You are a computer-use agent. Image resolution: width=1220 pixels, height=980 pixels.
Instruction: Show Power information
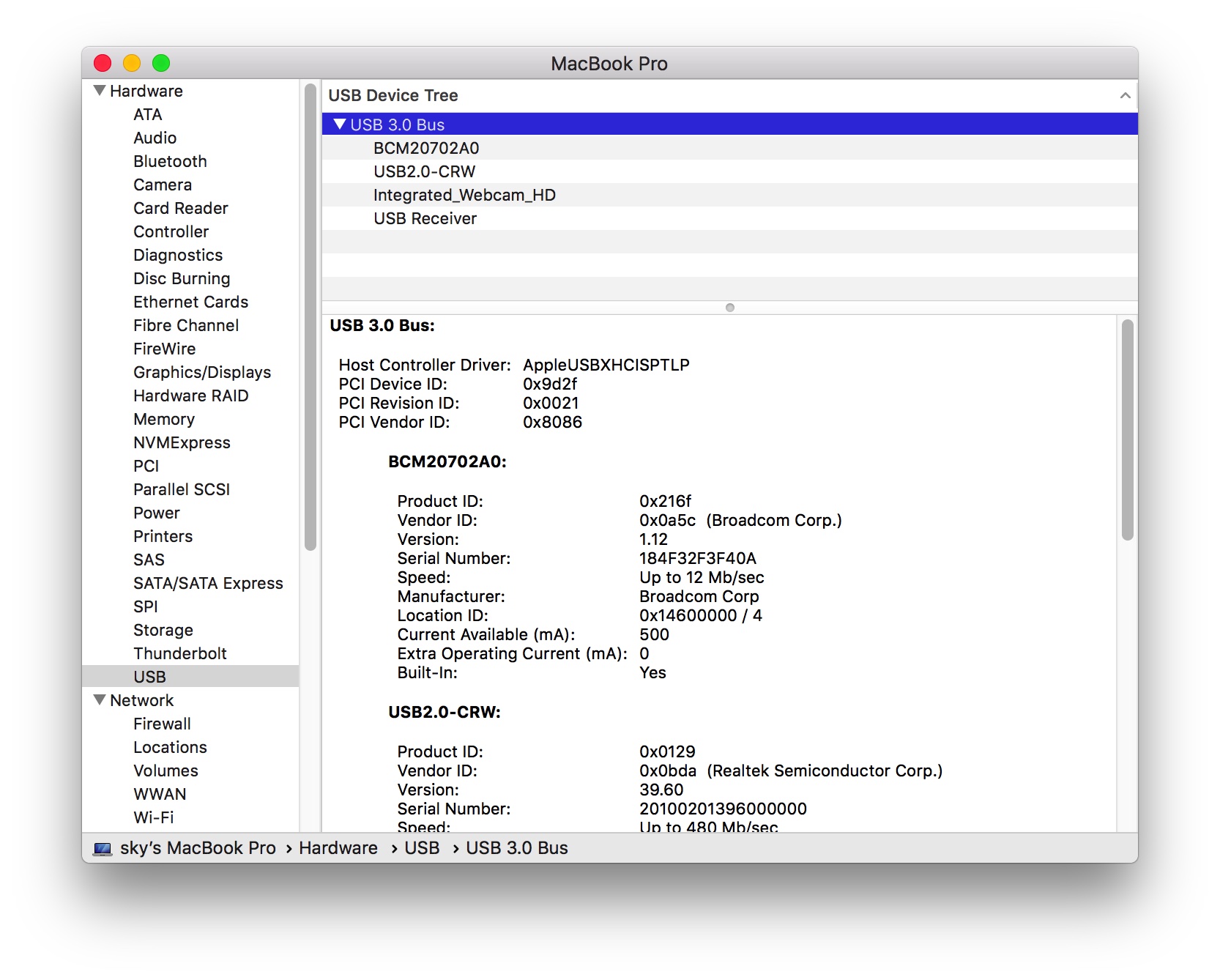(x=157, y=513)
